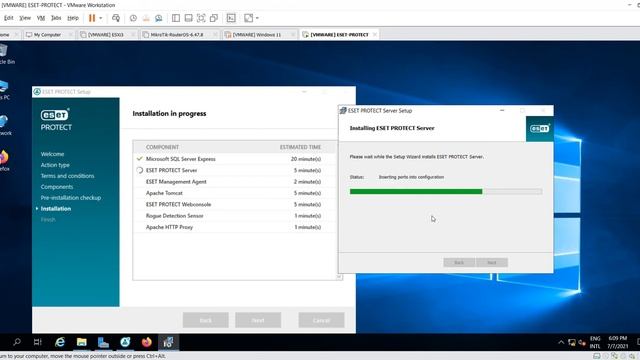The image size is (640, 360).
Task: Open the Network desktop icon
Action: tap(5, 125)
